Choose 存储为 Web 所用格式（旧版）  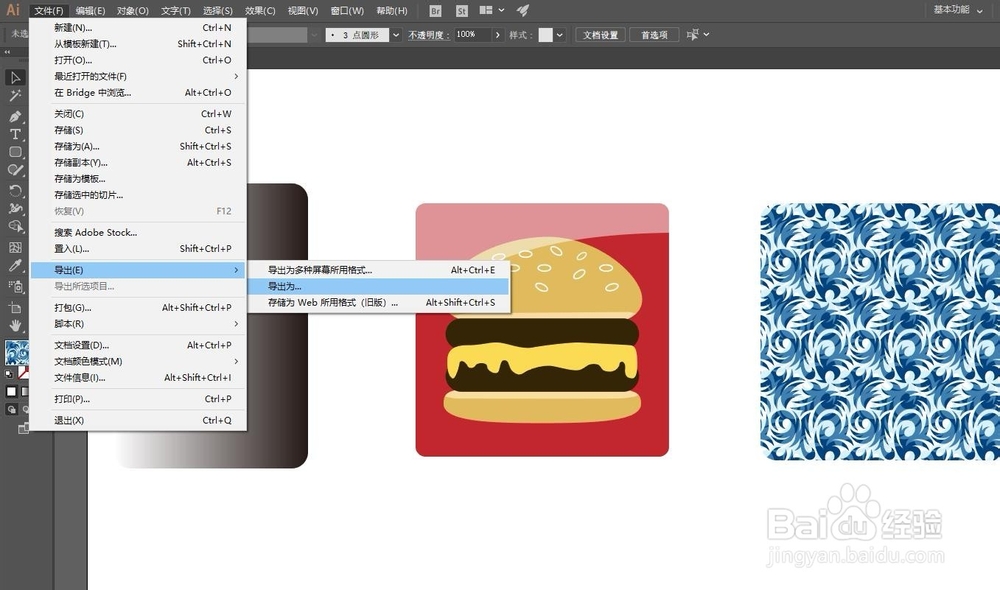[379, 302]
